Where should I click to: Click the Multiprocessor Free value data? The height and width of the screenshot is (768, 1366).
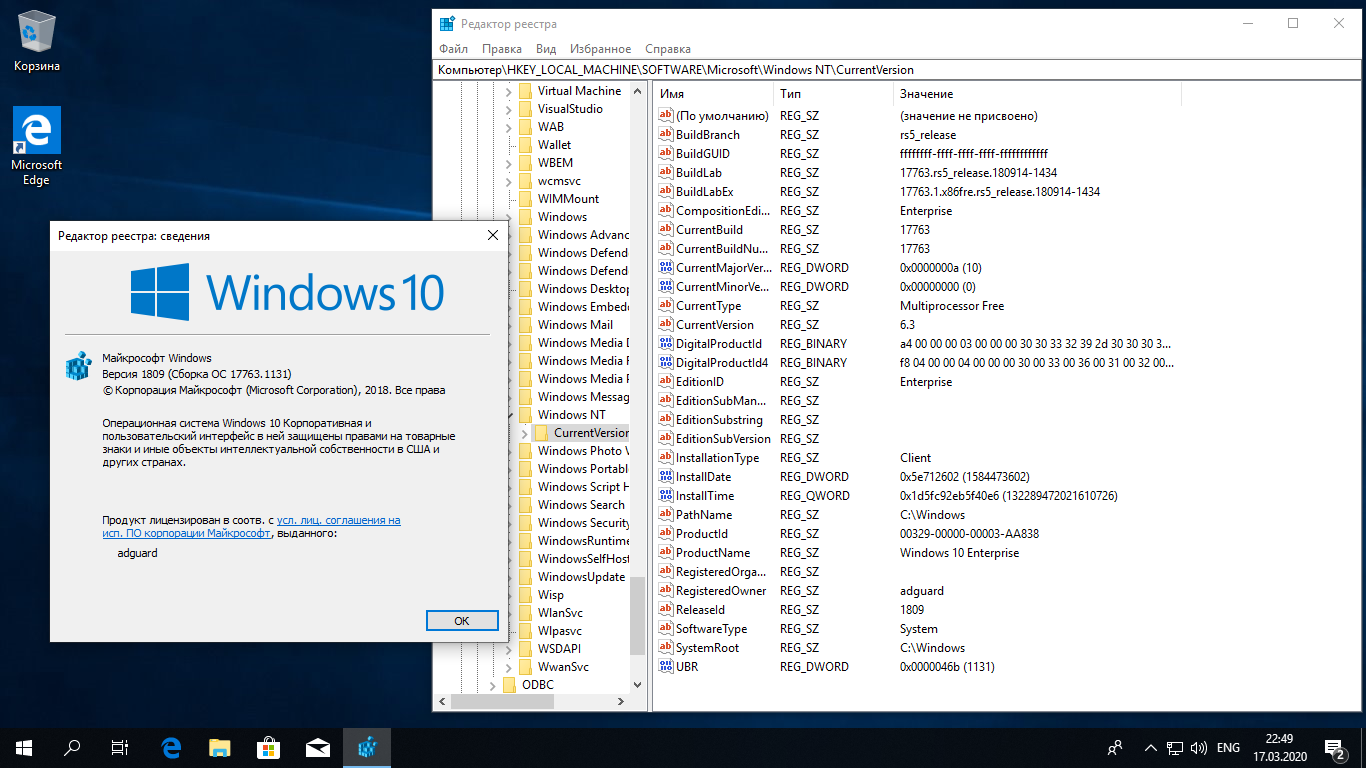click(952, 306)
